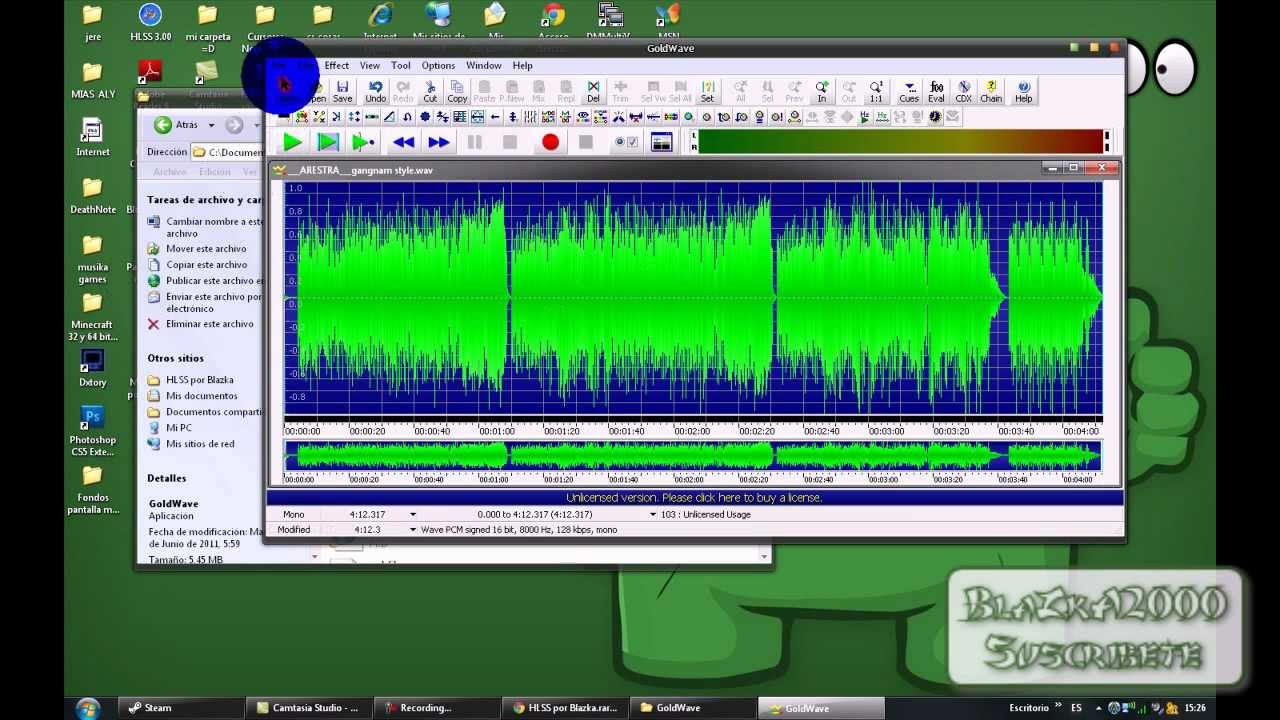This screenshot has height=720, width=1280.
Task: Click the Mix toolbar icon
Action: coord(539,92)
